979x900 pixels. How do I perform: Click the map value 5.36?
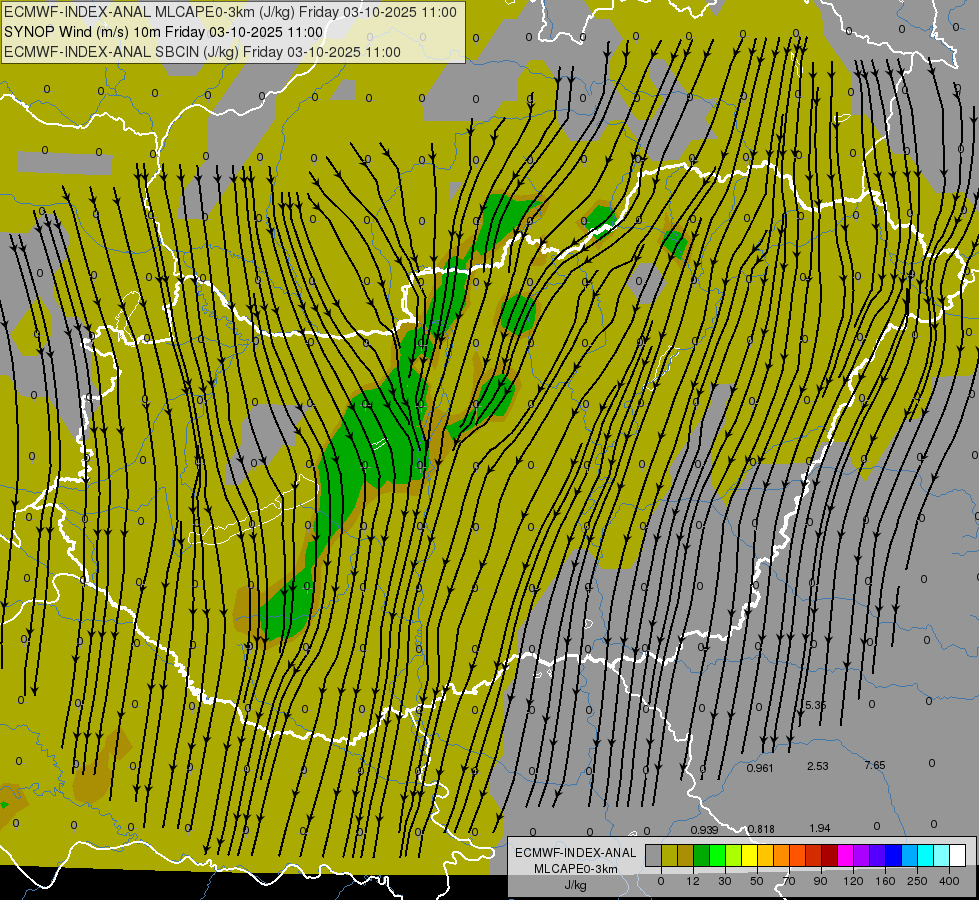(815, 705)
